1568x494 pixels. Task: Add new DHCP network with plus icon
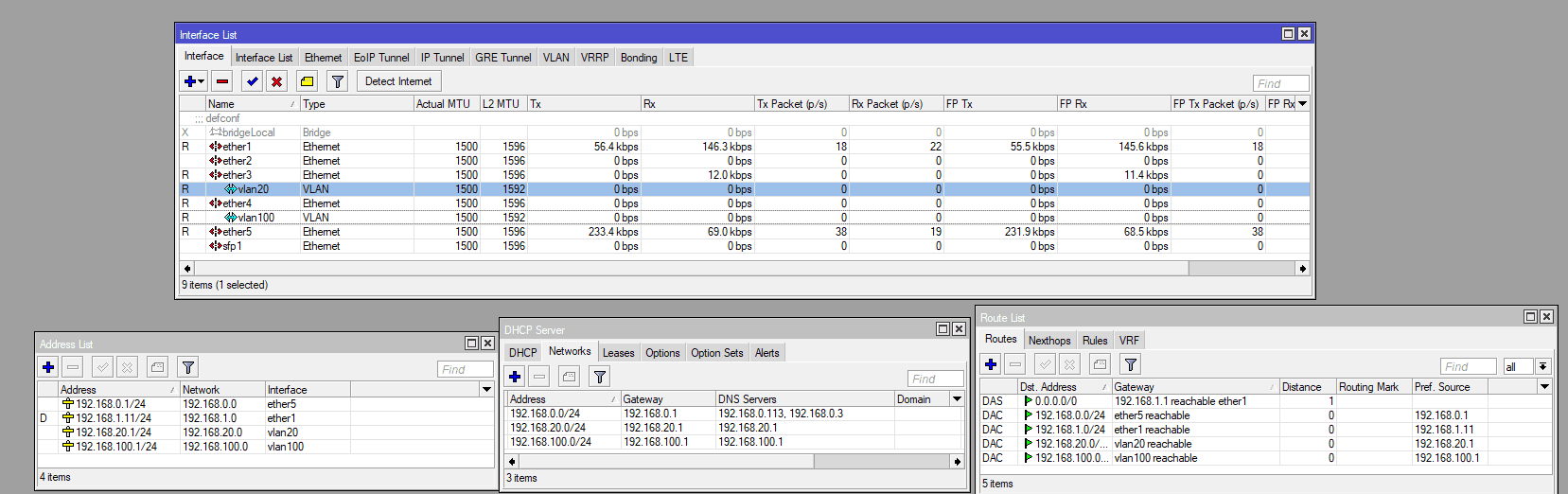click(515, 377)
